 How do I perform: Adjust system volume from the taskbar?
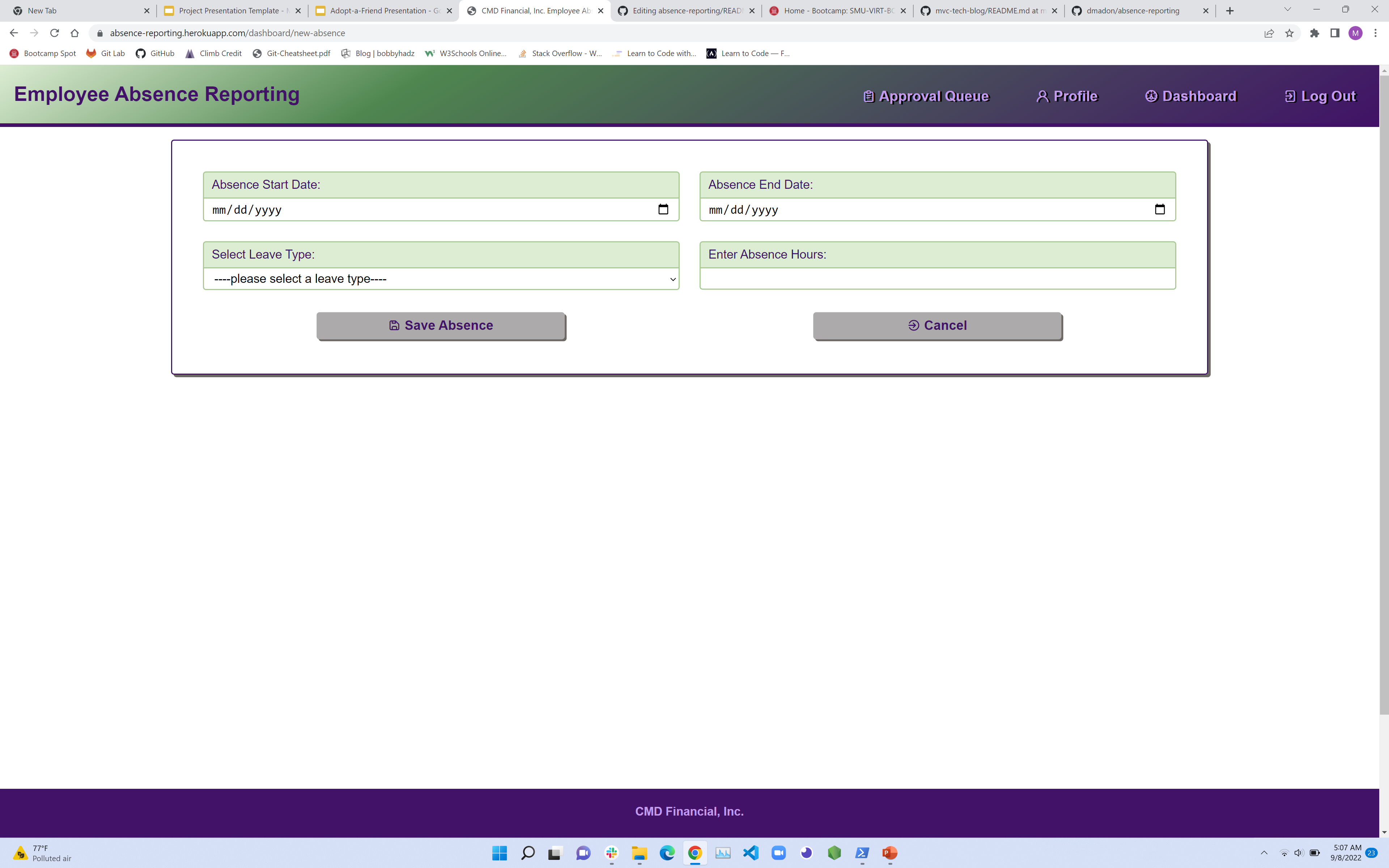1299,854
